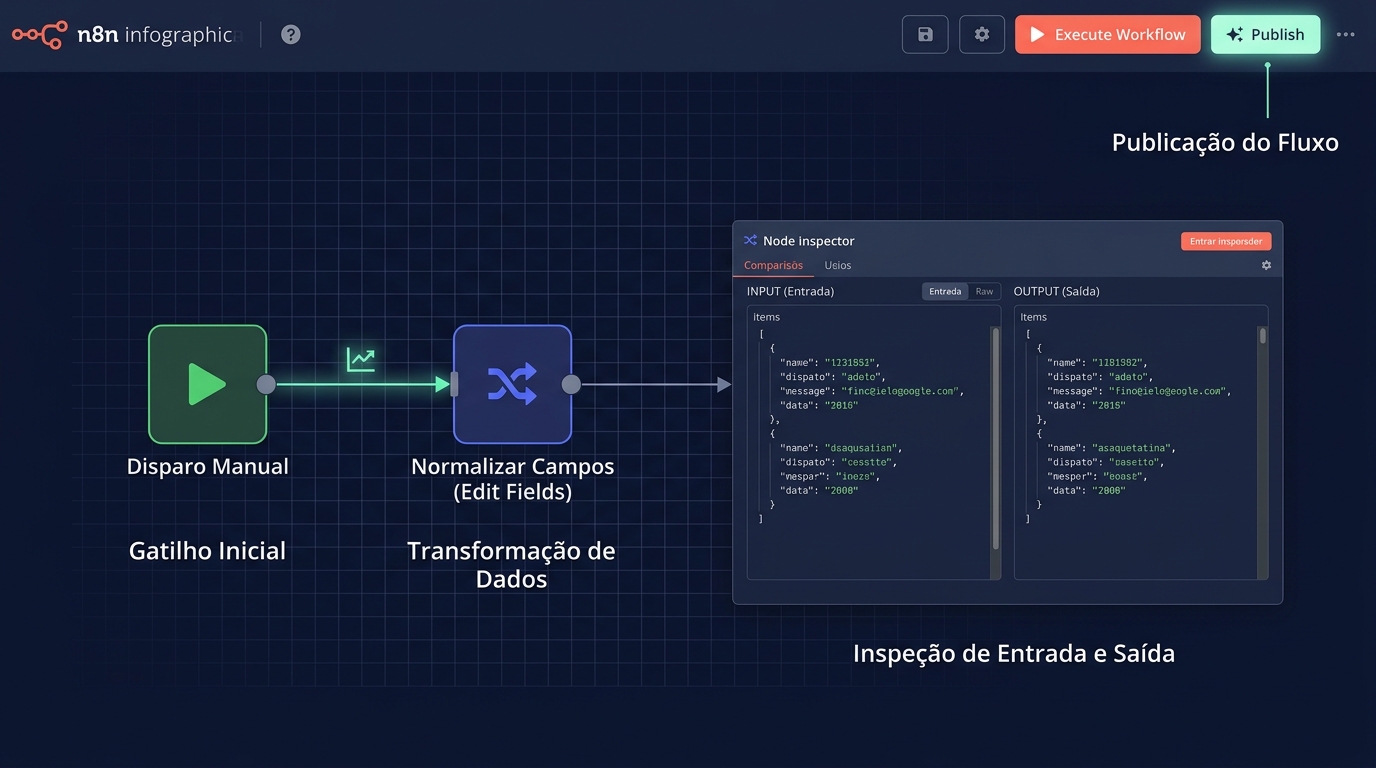This screenshot has width=1376, height=768.
Task: Click the save floppy disk icon
Action: coord(925,34)
